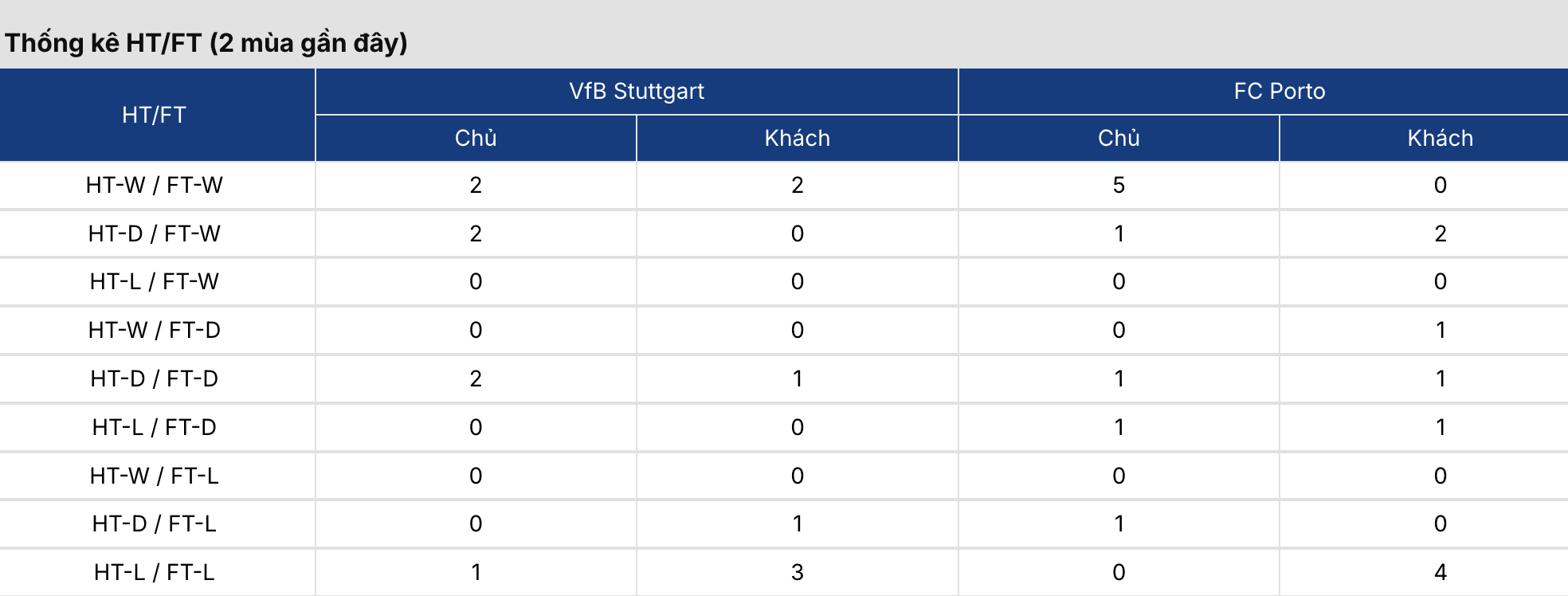Click the "Thống kê HT/FT" section title
1568x596 pixels.
(206, 42)
